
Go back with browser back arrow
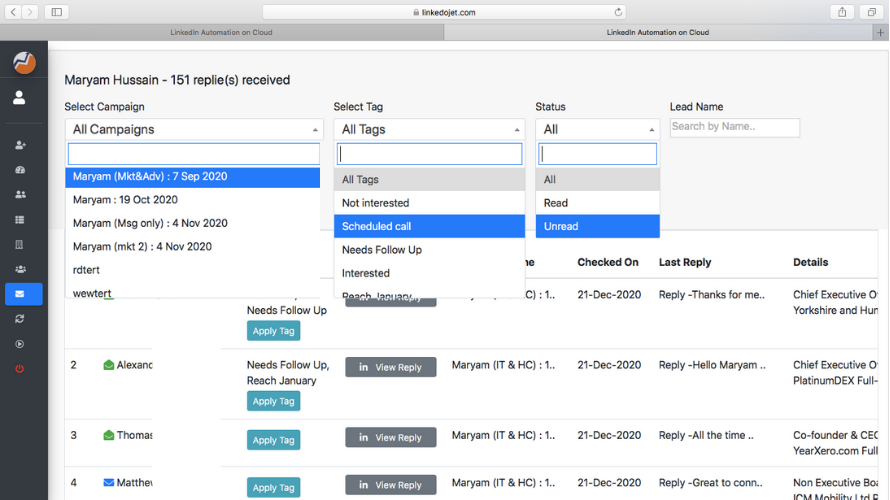pyautogui.click(x=13, y=12)
